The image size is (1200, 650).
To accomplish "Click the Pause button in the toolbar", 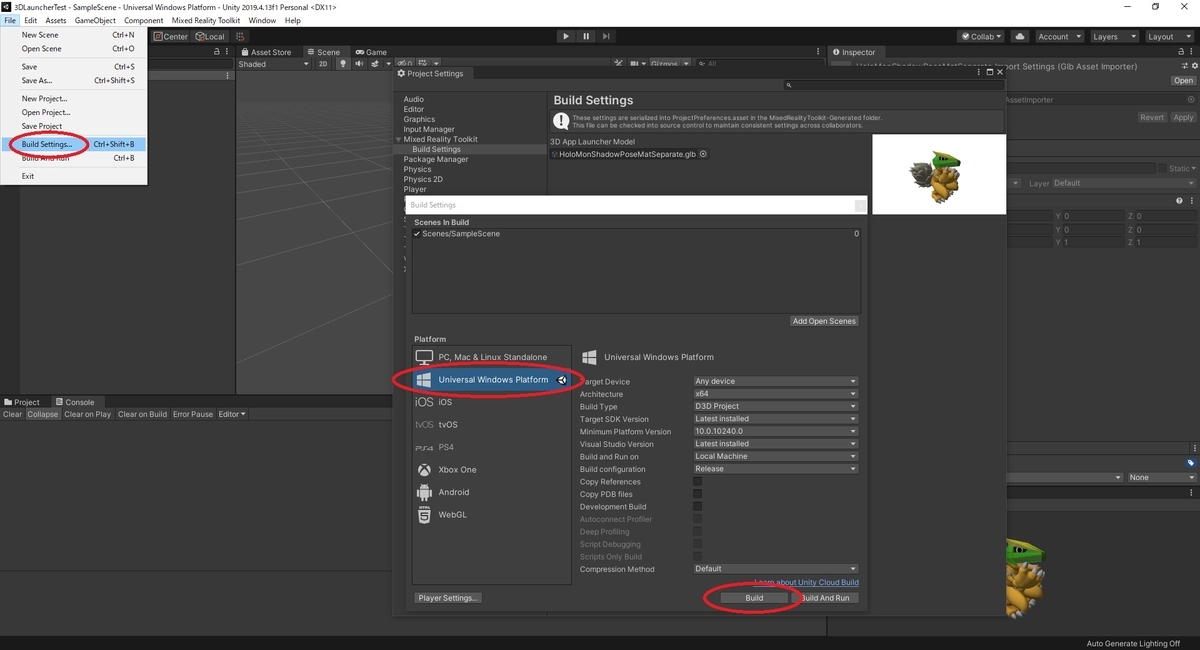I will coord(586,36).
